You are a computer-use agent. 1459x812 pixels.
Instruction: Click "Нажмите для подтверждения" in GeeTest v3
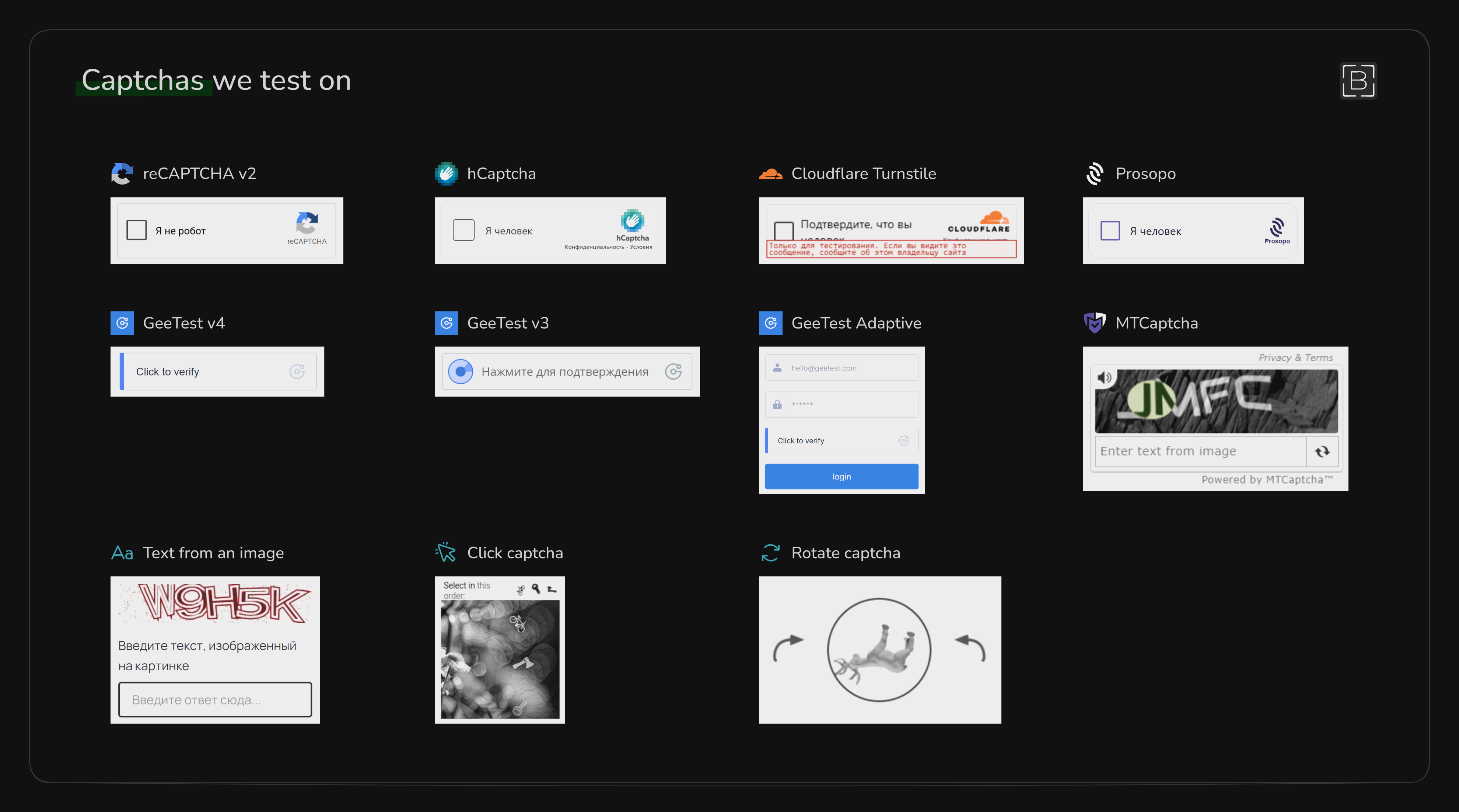565,372
